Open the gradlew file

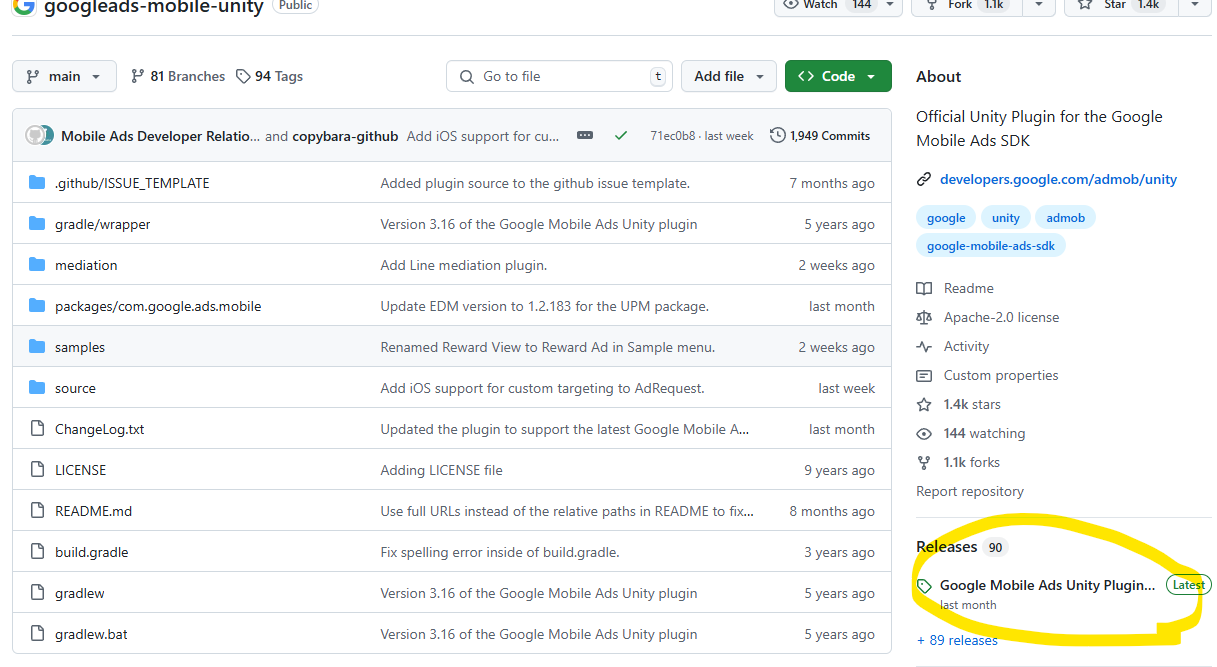80,593
